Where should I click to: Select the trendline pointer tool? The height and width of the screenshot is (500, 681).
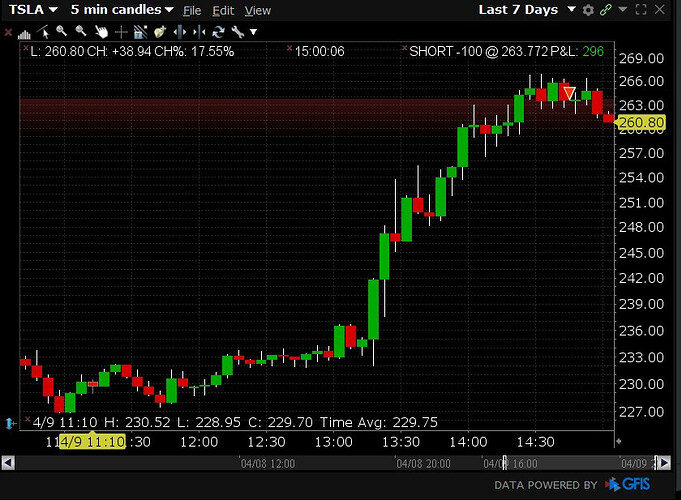(x=43, y=32)
